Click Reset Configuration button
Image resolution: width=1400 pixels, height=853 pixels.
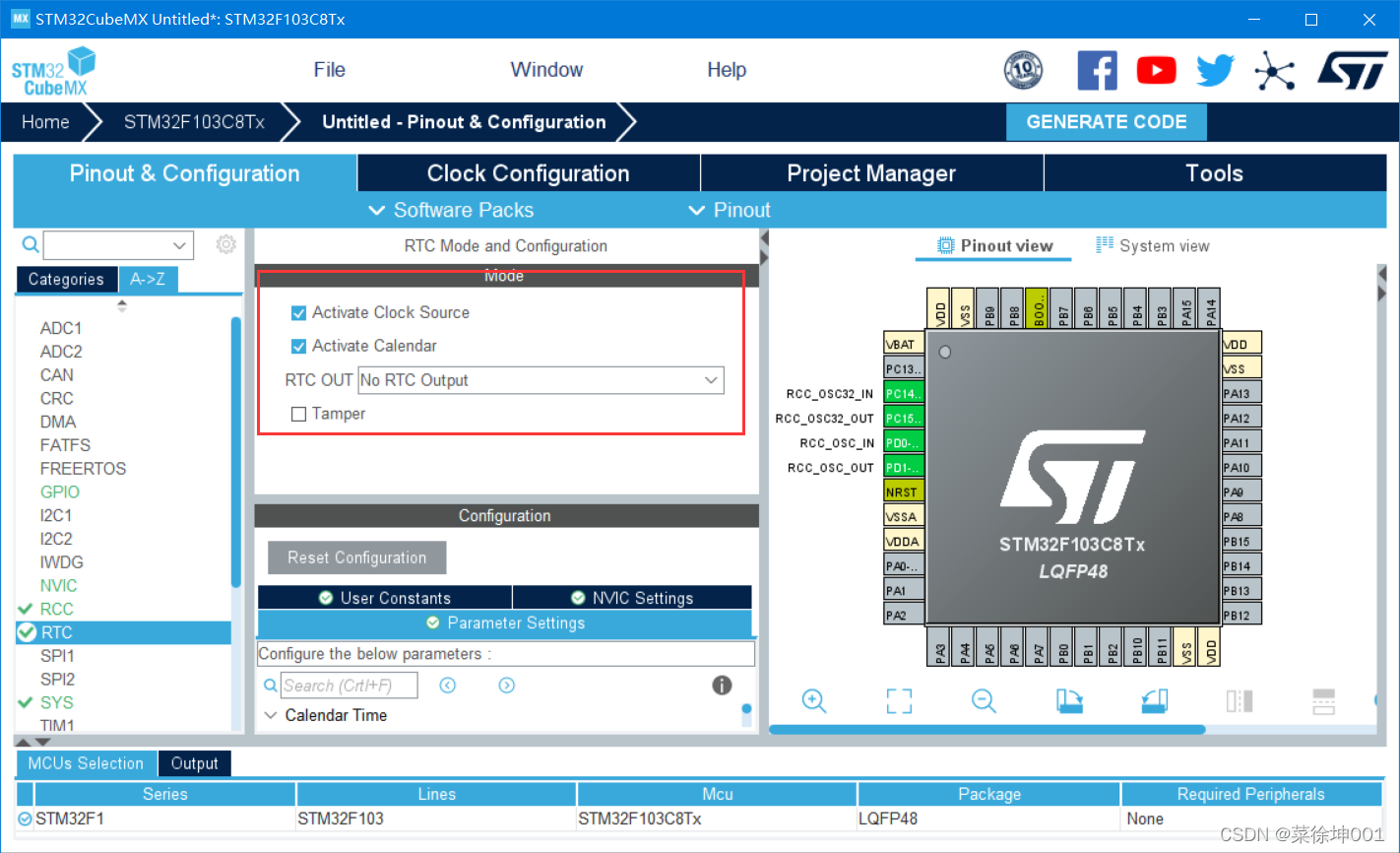[357, 558]
